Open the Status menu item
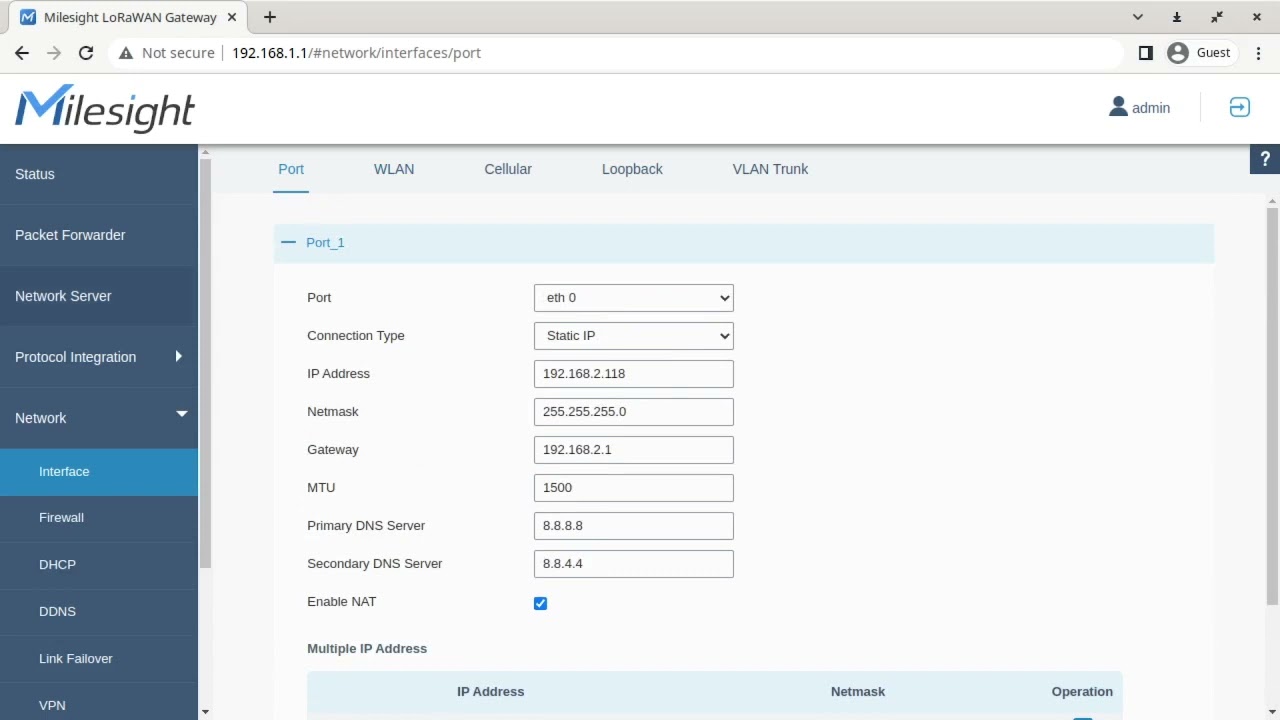1280x720 pixels. point(99,174)
